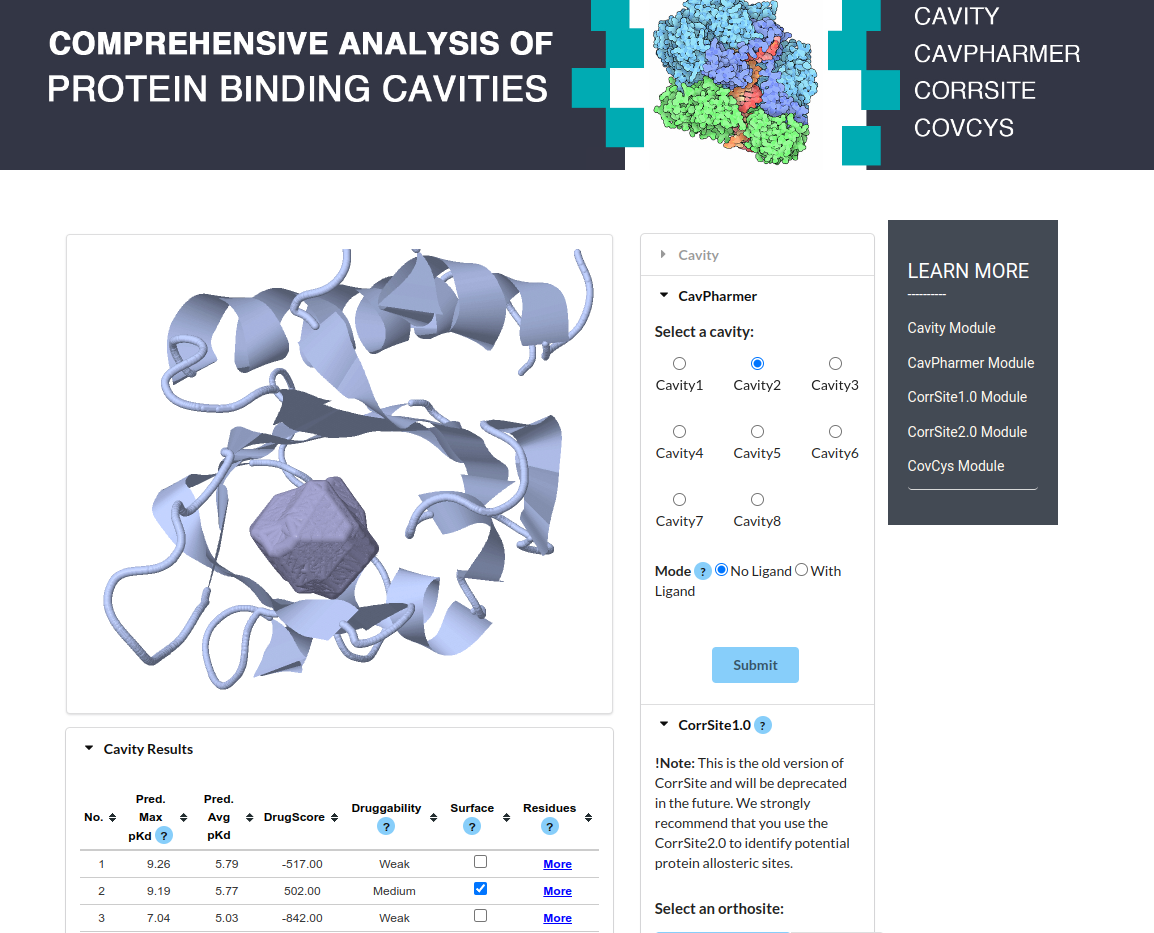Image resolution: width=1154 pixels, height=933 pixels.
Task: Open the CAVPHARMER header menu item
Action: (x=997, y=54)
